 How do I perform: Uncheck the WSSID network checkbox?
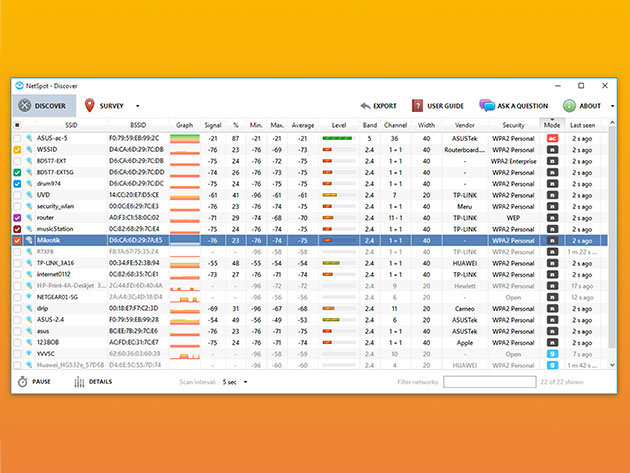click(x=17, y=149)
